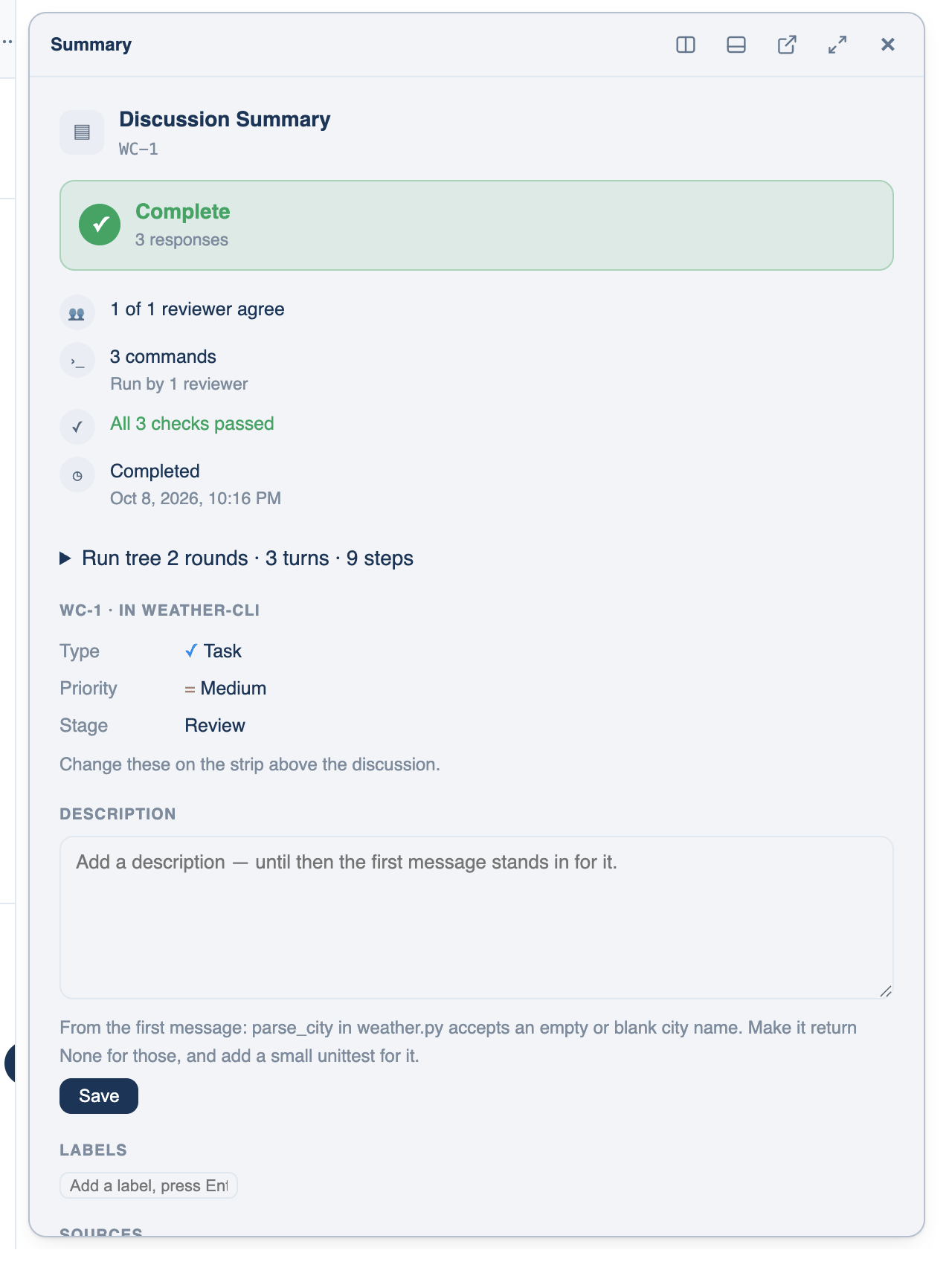Viewport: 952px width, 1279px height.
Task: Close the Summary panel
Action: [x=888, y=45]
